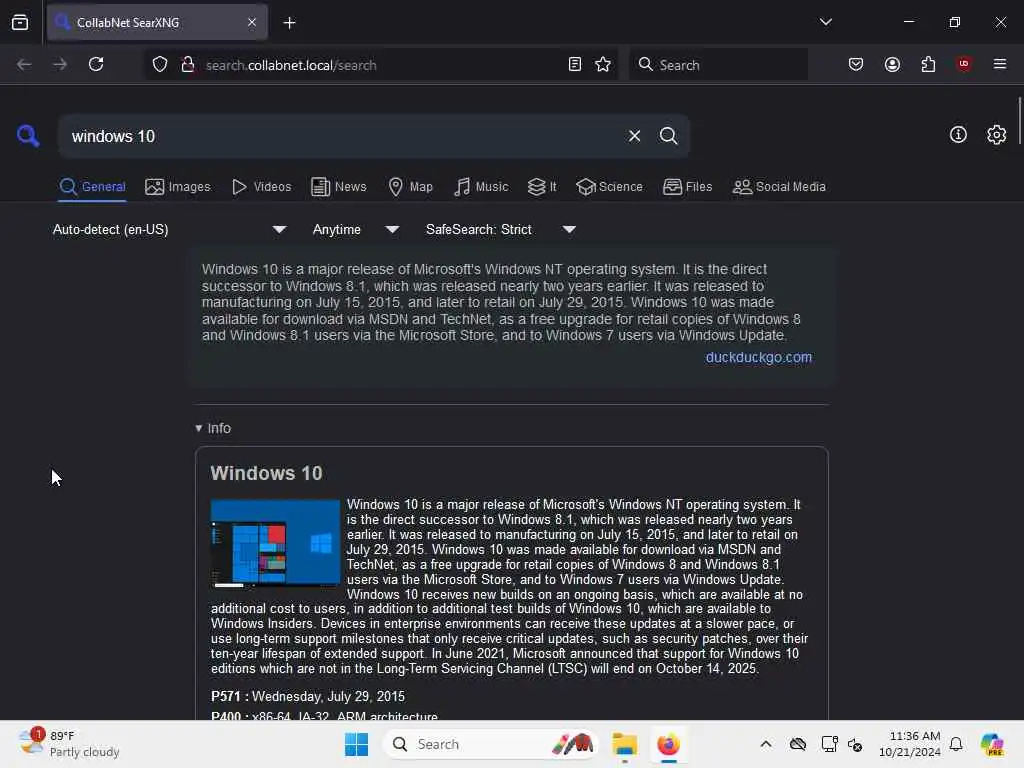Clear the search query with the X
Image resolution: width=1024 pixels, height=768 pixels.
coord(634,136)
